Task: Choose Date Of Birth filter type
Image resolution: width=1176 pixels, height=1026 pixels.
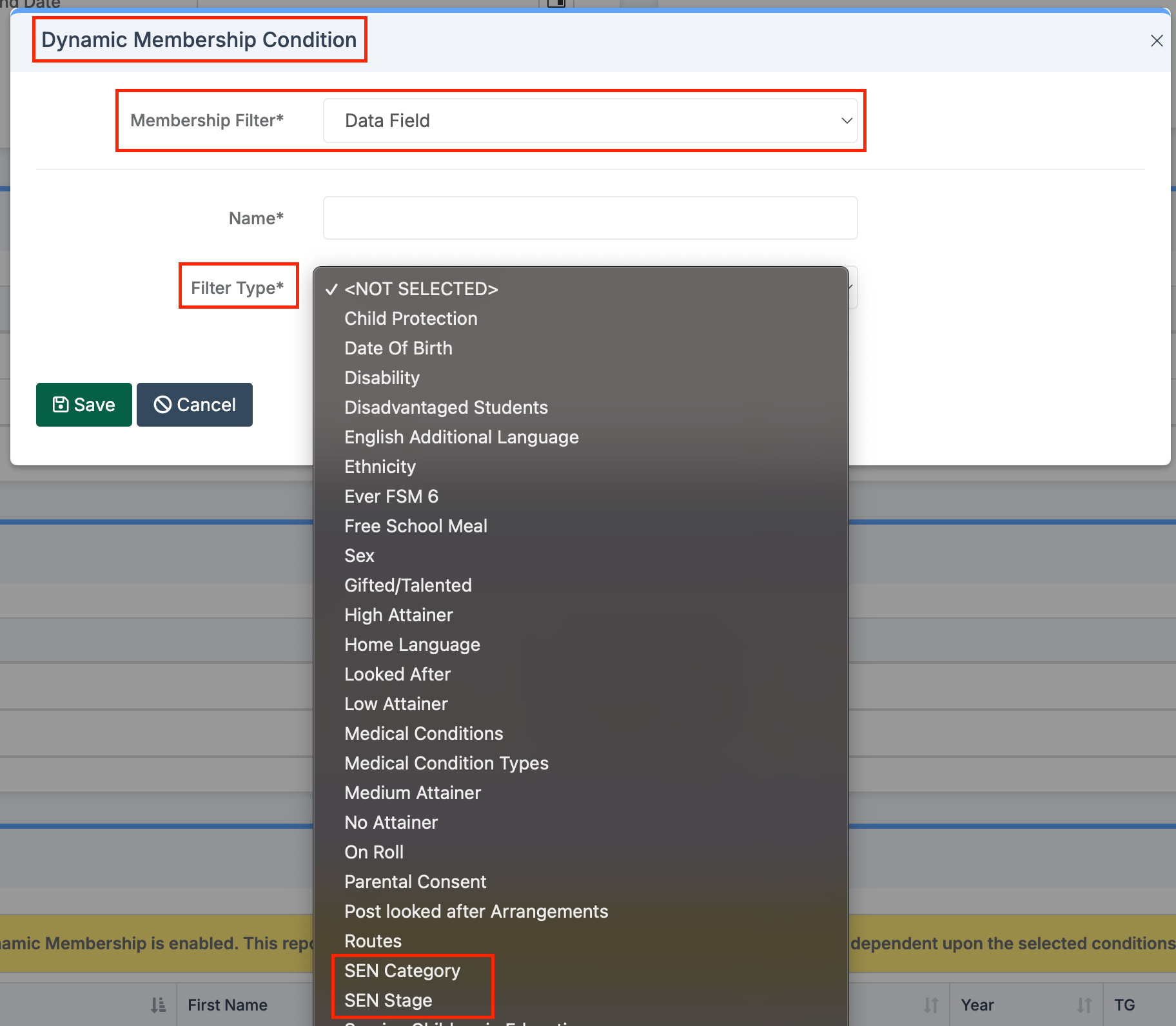Action: pos(398,348)
